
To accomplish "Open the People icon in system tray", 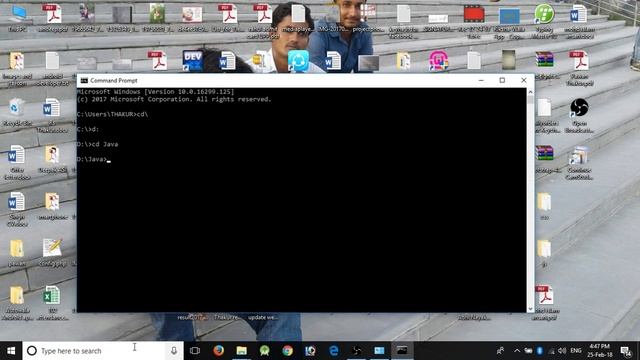I will coord(500,351).
